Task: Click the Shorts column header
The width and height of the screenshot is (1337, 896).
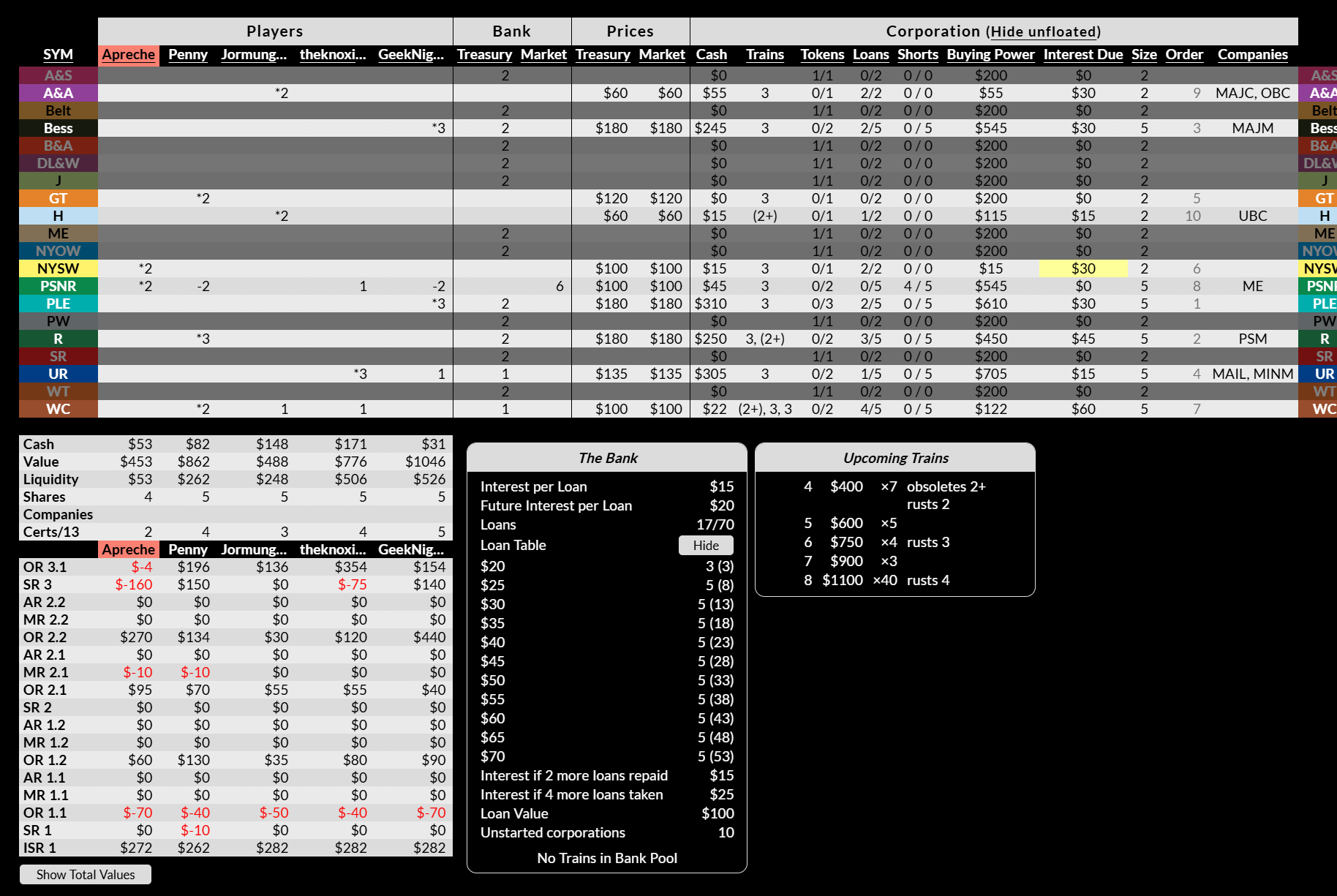Action: coord(917,55)
